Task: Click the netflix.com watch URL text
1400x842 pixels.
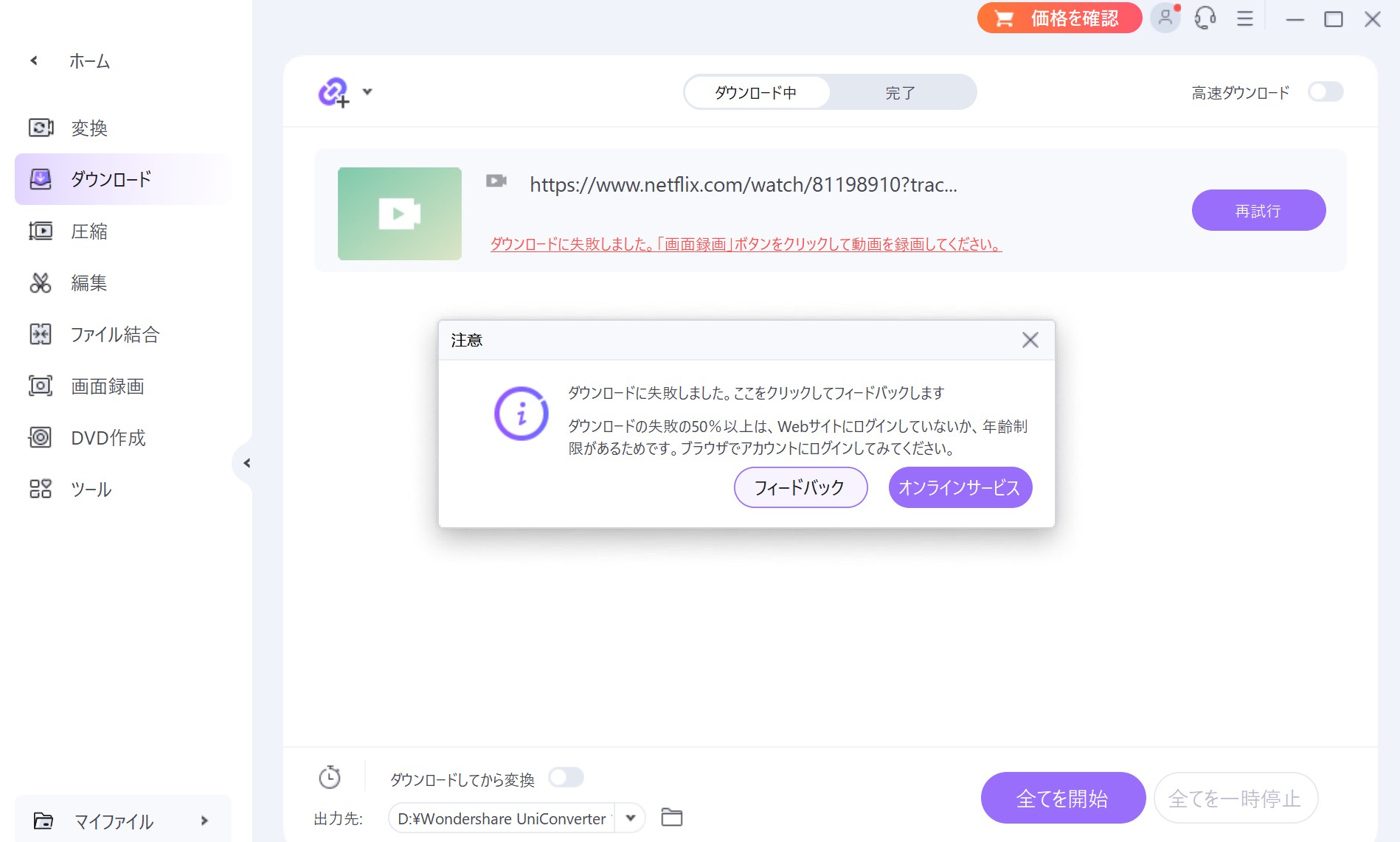Action: coord(744,184)
